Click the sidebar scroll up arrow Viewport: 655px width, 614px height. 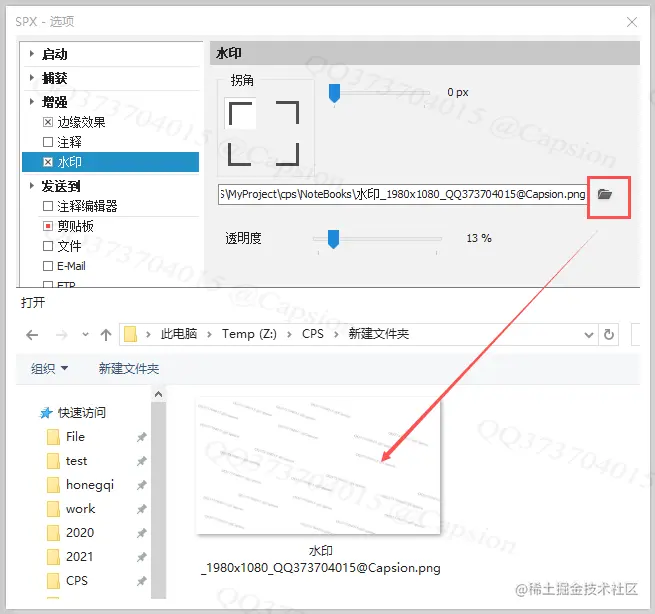pyautogui.click(x=158, y=394)
